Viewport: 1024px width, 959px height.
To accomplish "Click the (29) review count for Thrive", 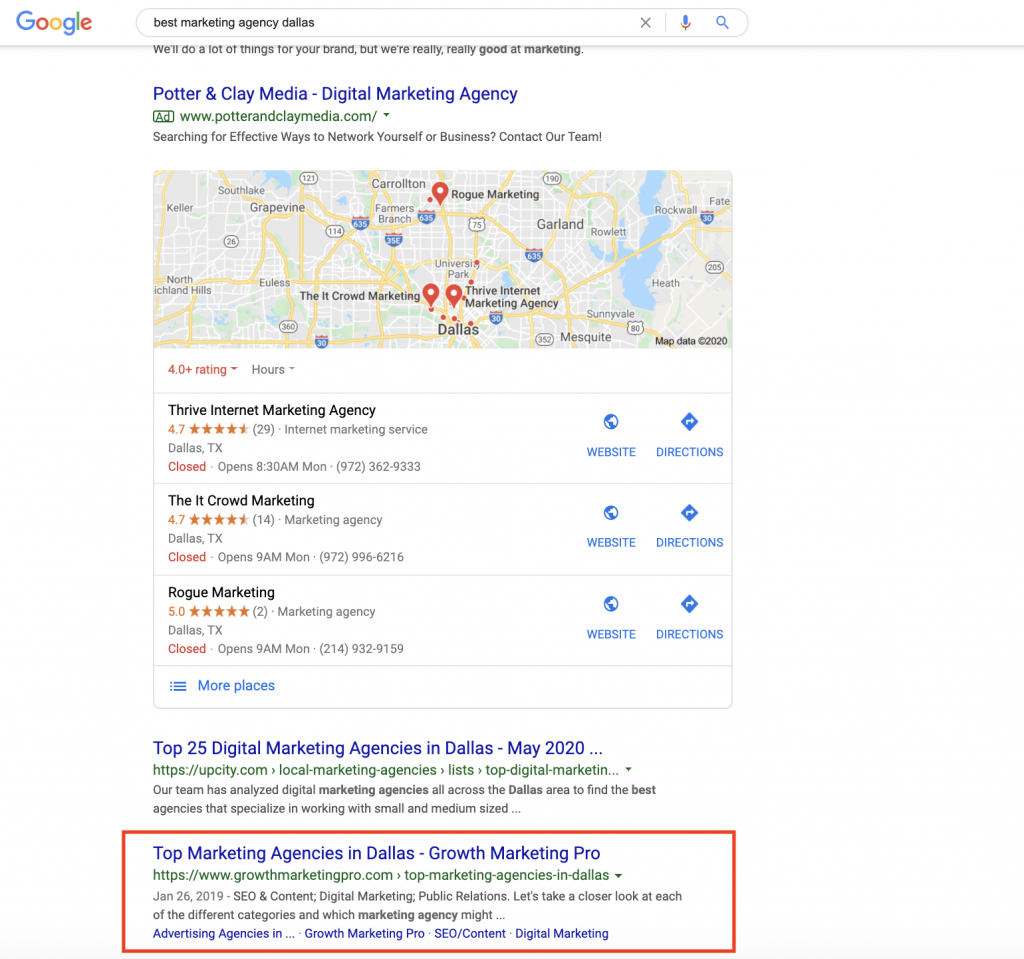I will tap(263, 430).
